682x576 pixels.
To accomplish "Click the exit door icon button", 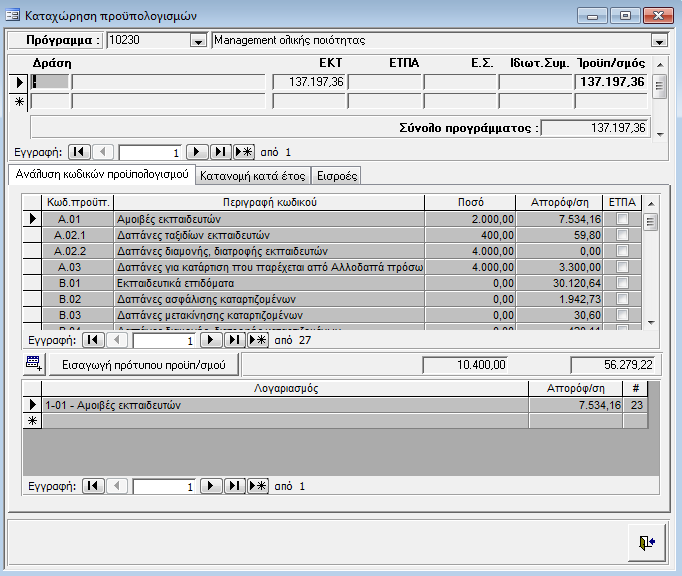I will (645, 542).
